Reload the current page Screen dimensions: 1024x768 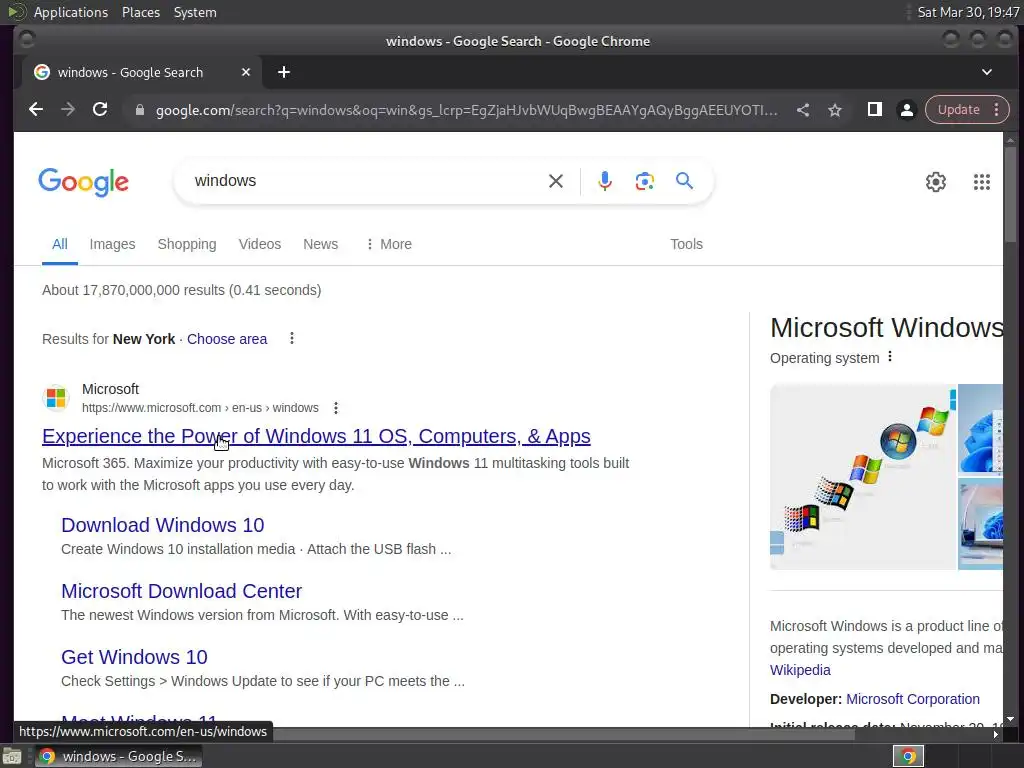pyautogui.click(x=100, y=110)
